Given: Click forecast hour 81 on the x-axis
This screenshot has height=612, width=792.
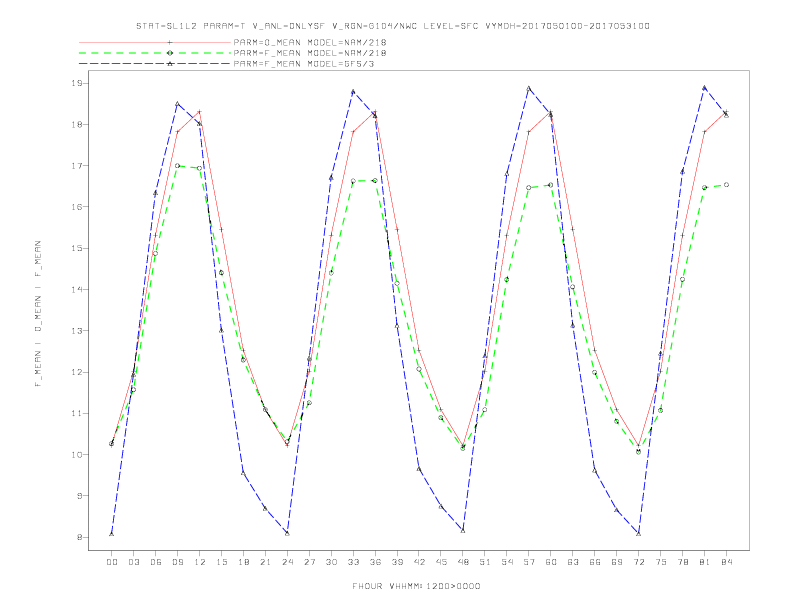Looking at the screenshot, I should pyautogui.click(x=705, y=562).
